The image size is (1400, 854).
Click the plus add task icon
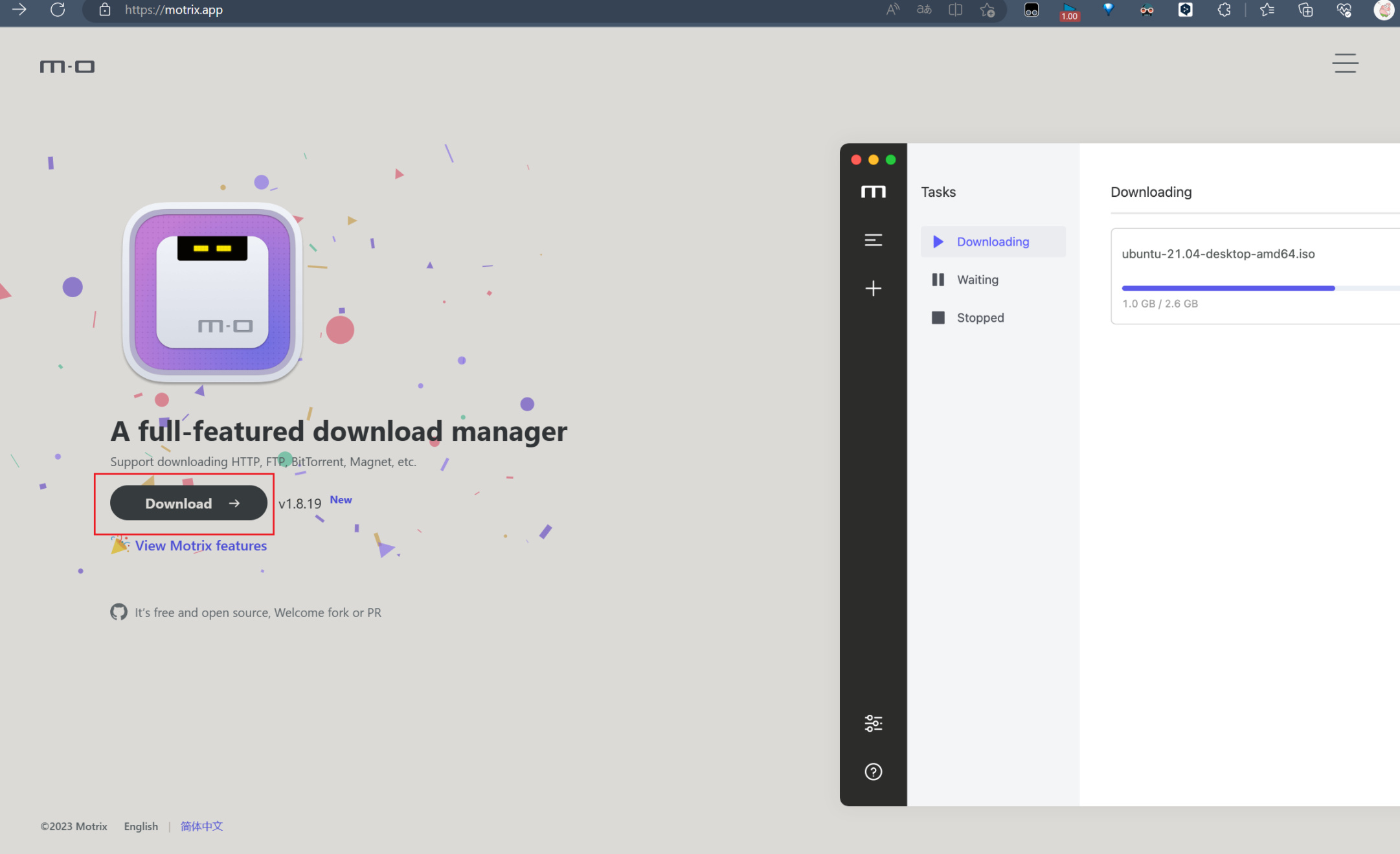point(873,288)
